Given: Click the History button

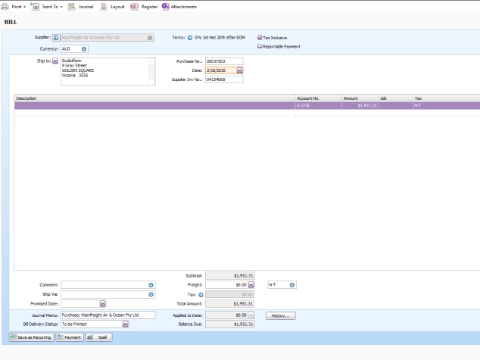Looking at the screenshot, I should click(x=281, y=316).
